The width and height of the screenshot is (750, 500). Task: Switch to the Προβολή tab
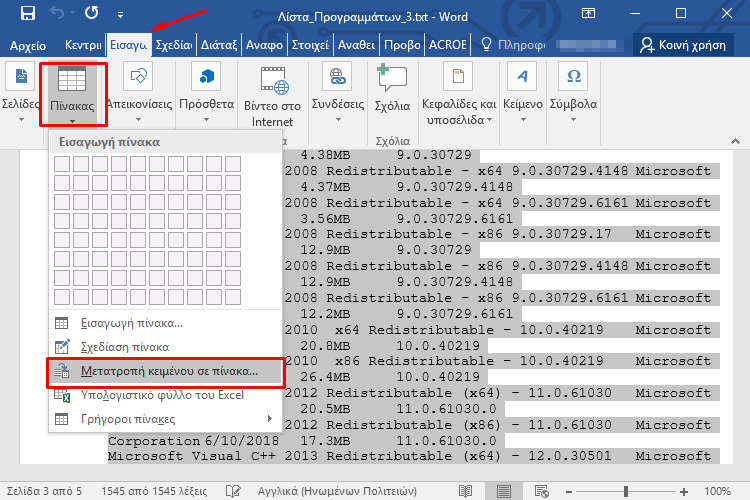pyautogui.click(x=402, y=45)
